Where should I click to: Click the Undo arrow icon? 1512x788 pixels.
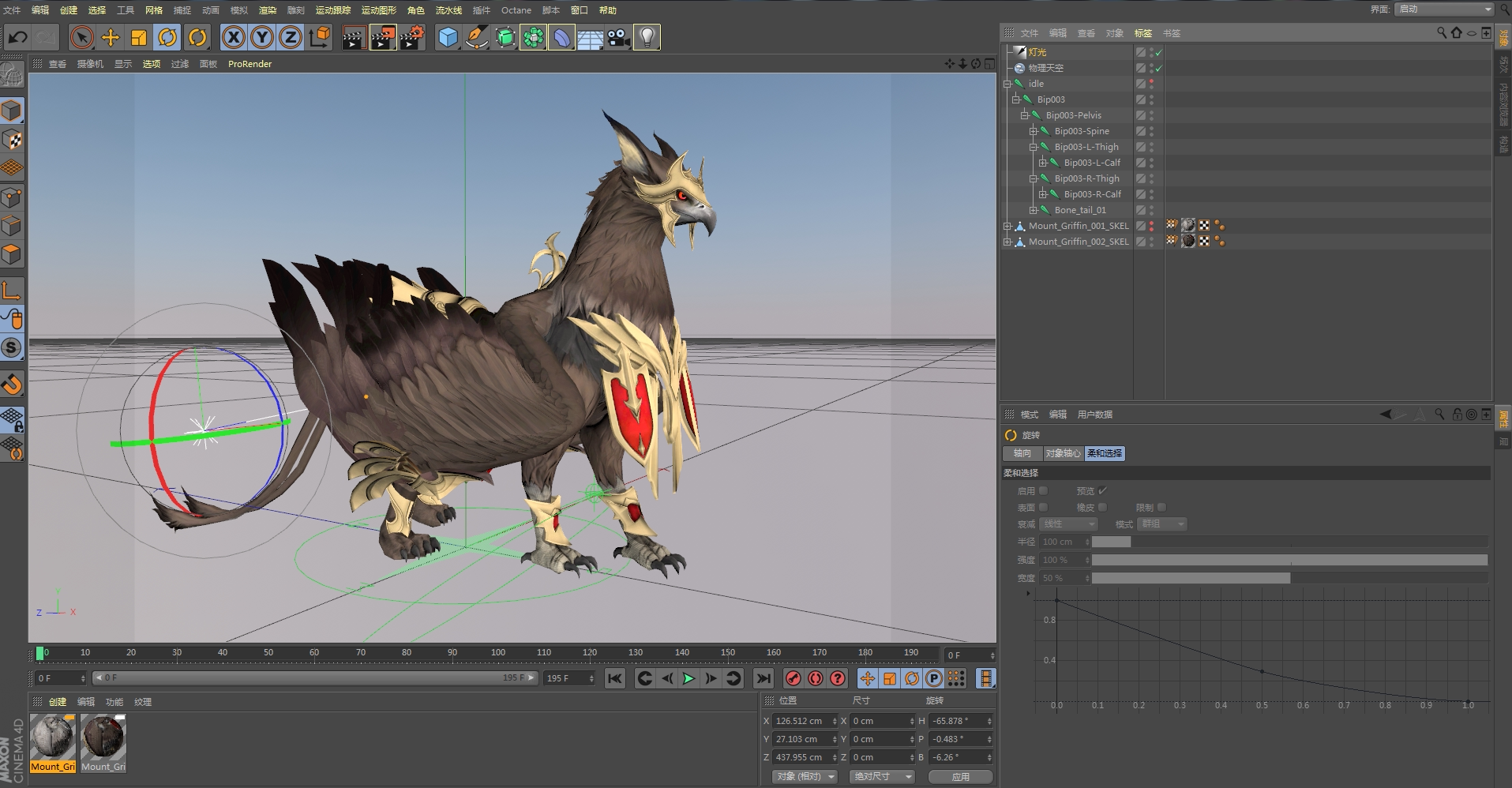(x=17, y=37)
